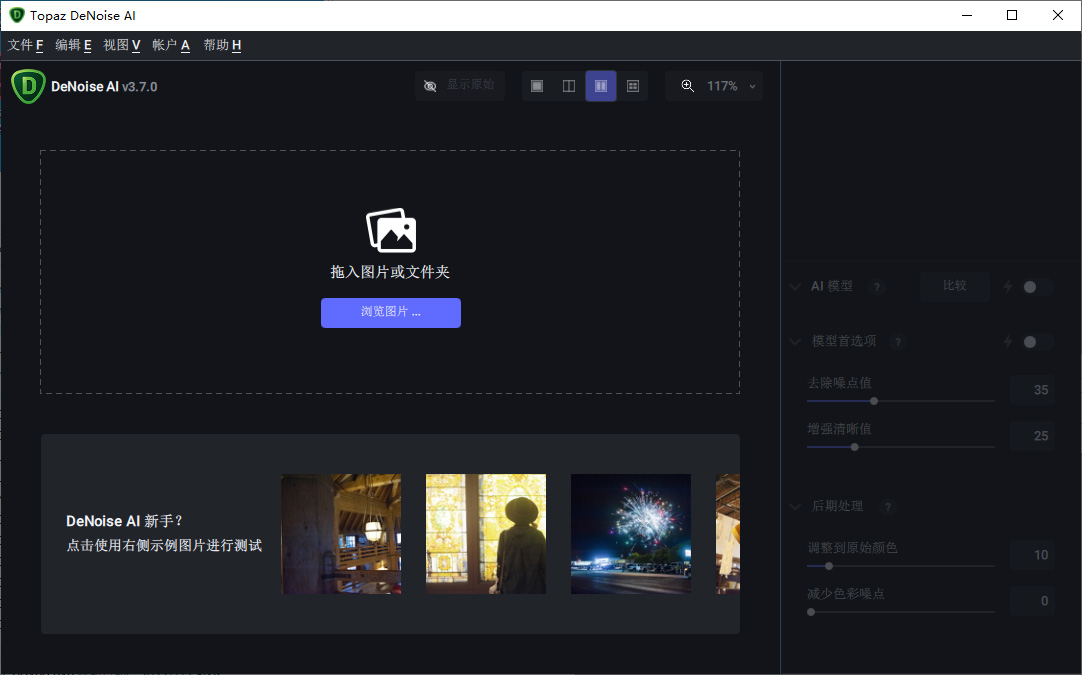The image size is (1082, 675).
Task: Click the zoom magnifier icon
Action: point(687,86)
